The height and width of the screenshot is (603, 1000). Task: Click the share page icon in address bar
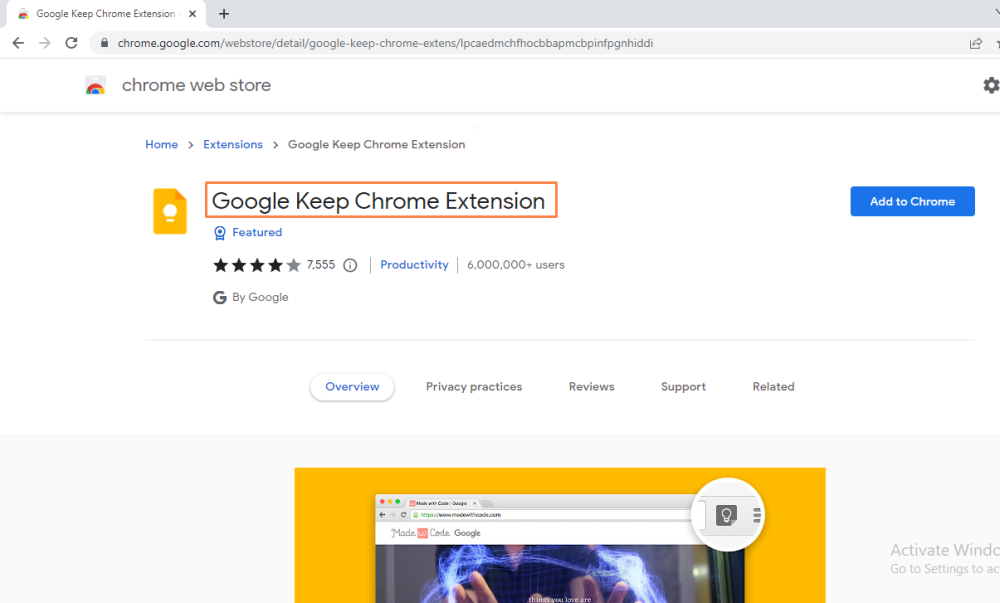click(975, 43)
